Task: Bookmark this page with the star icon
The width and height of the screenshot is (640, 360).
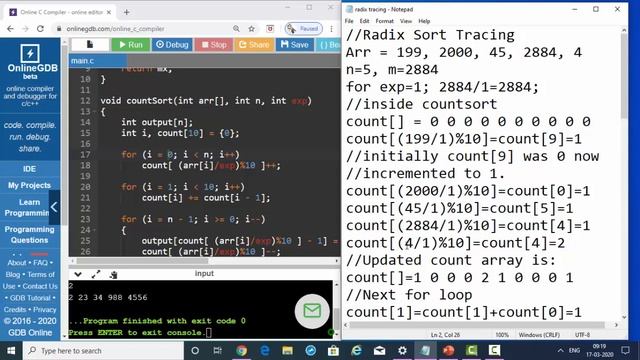Action: (x=251, y=29)
